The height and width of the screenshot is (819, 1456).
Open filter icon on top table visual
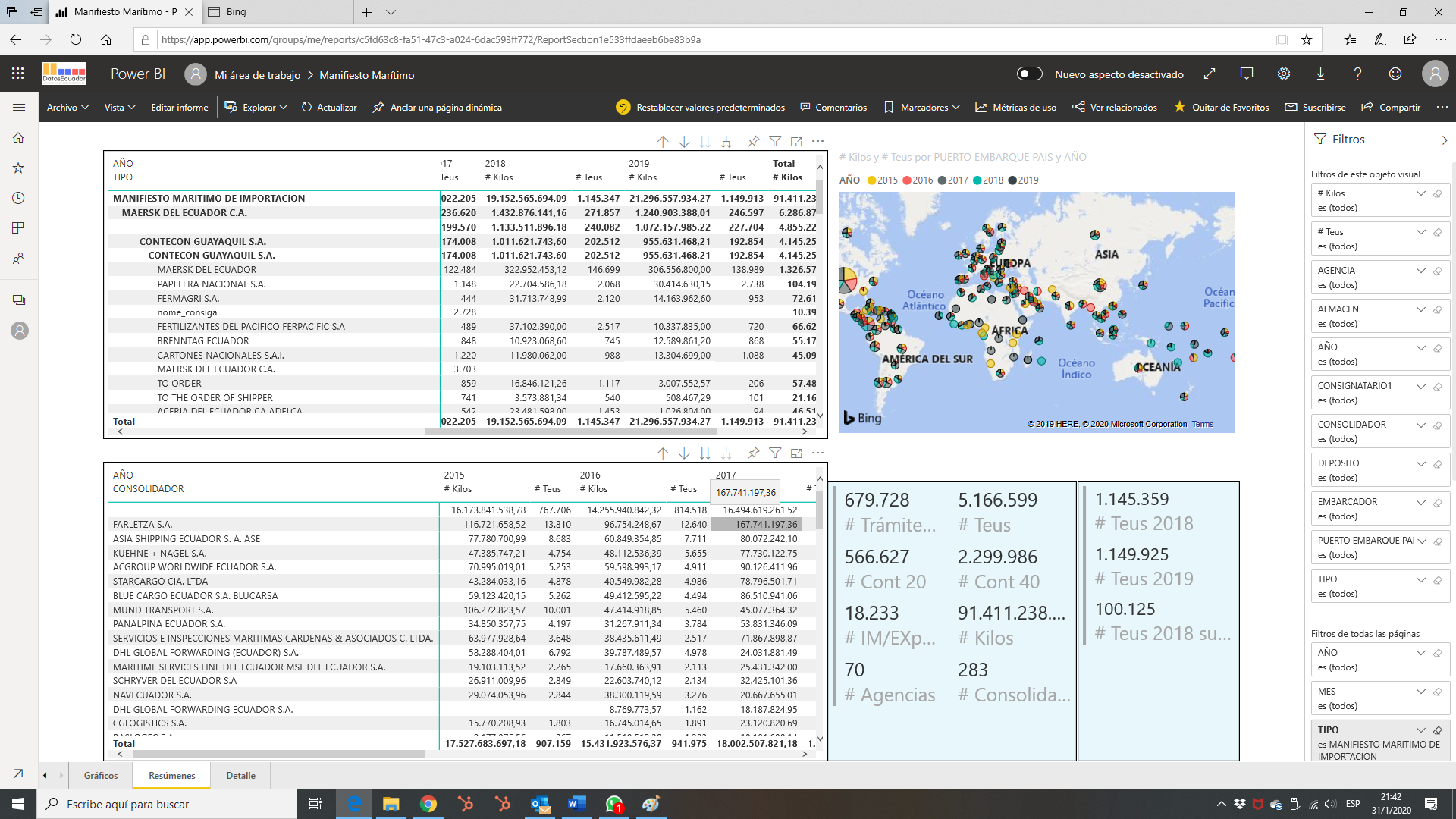click(775, 141)
